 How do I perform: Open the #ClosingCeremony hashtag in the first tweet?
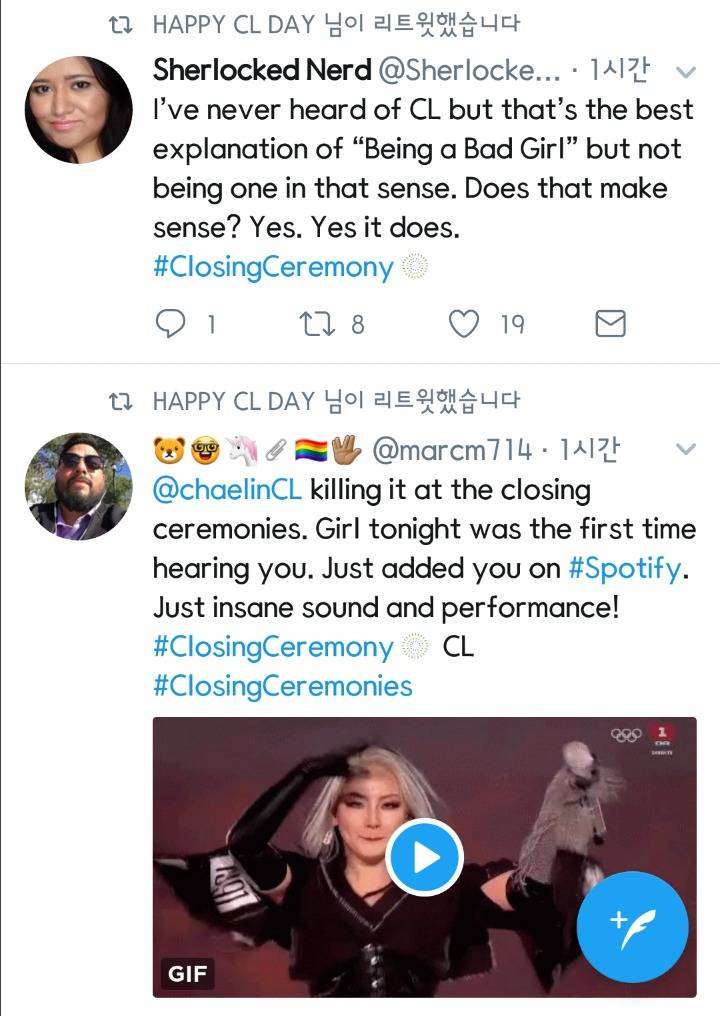[x=273, y=268]
